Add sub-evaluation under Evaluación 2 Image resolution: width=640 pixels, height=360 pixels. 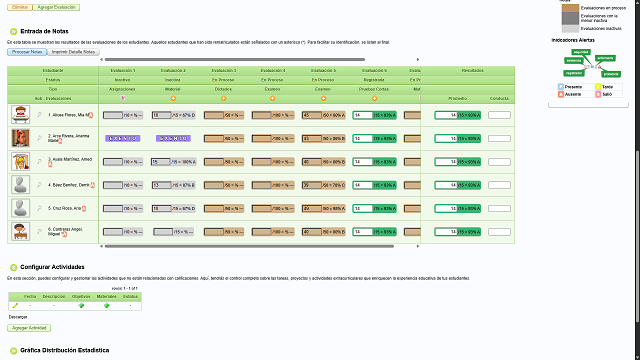pos(173,98)
